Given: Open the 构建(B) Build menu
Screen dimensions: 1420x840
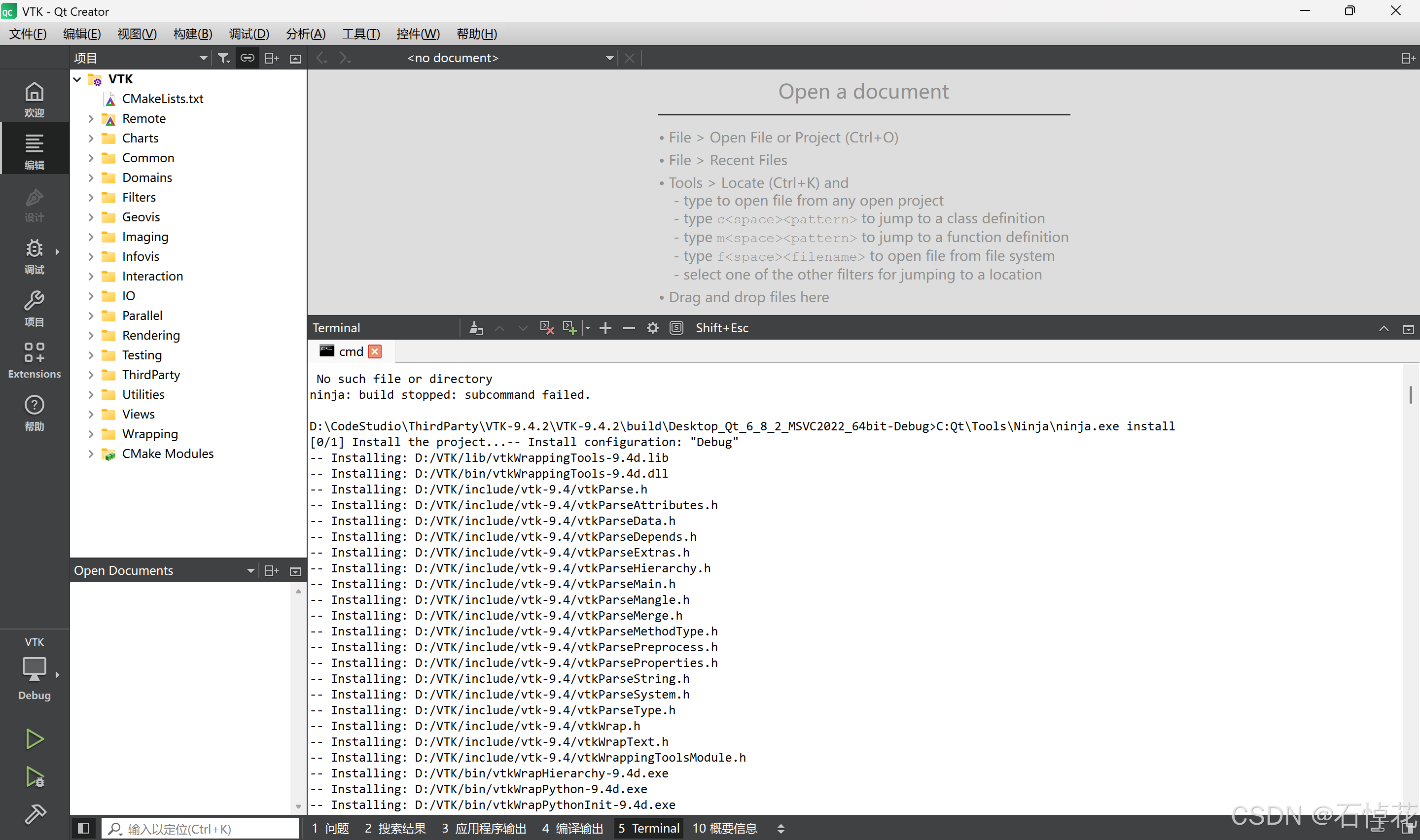Looking at the screenshot, I should coord(192,34).
